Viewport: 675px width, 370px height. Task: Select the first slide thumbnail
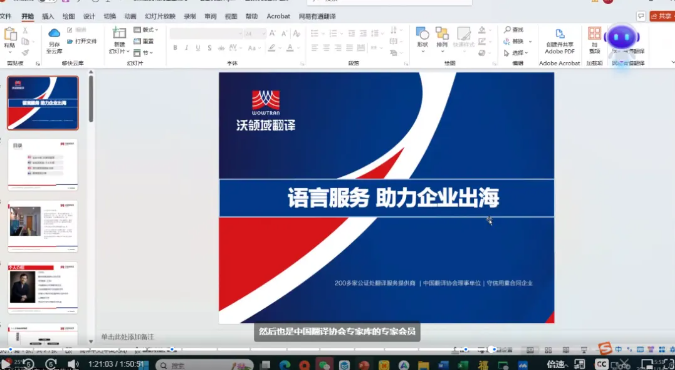(x=43, y=103)
